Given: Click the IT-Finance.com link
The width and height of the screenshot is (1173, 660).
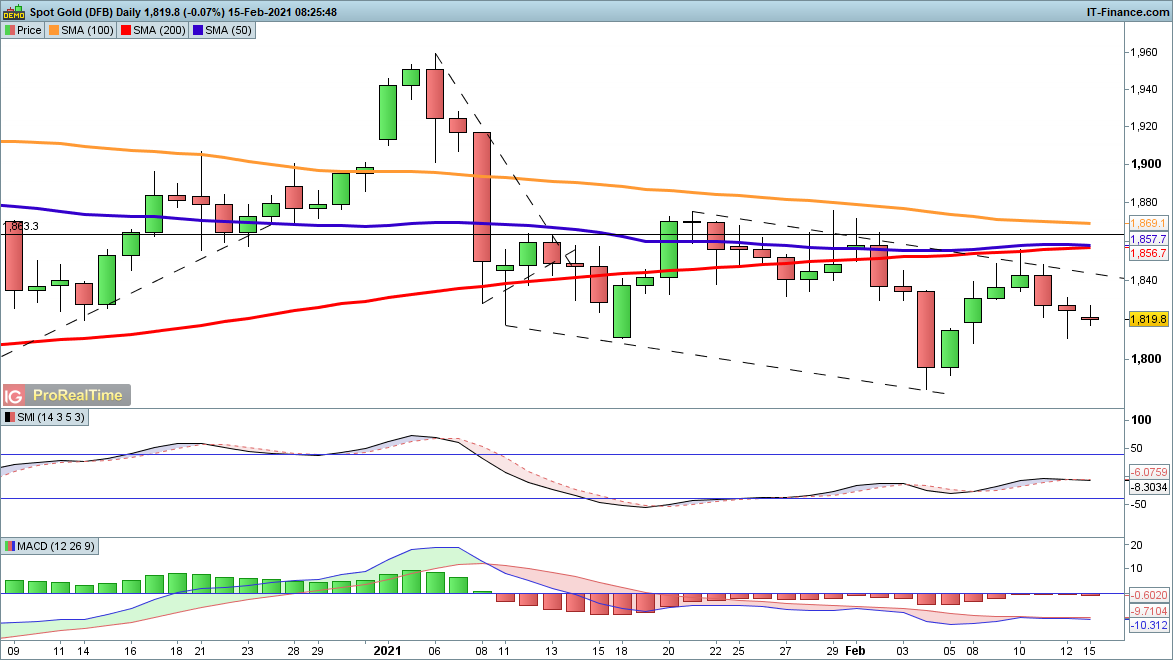Looking at the screenshot, I should [x=1127, y=11].
